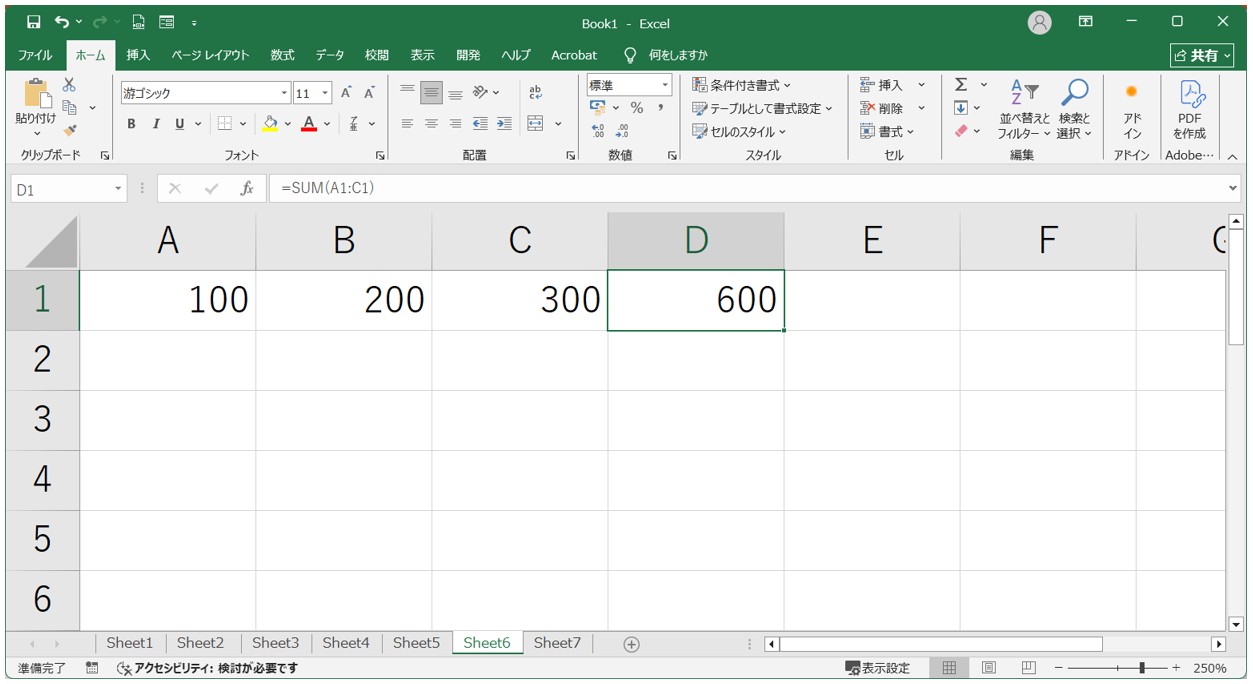This screenshot has width=1253, height=684.
Task: Click the red Font Color swatch button
Action: click(309, 124)
